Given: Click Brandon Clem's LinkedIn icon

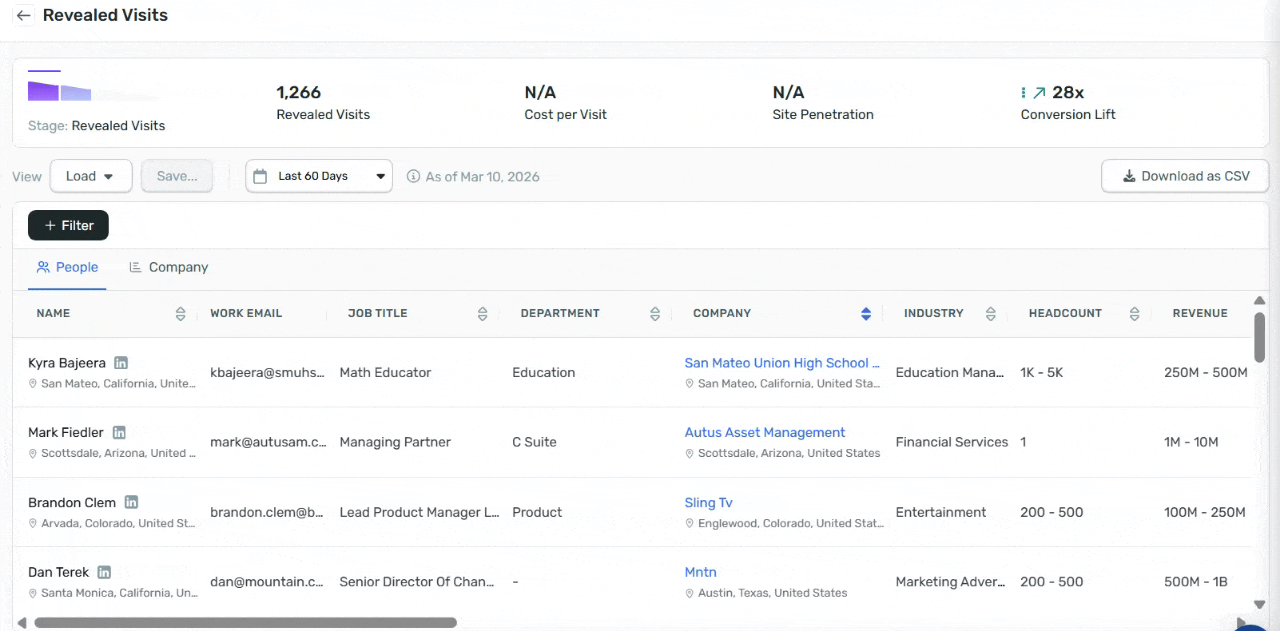Looking at the screenshot, I should point(131,503).
